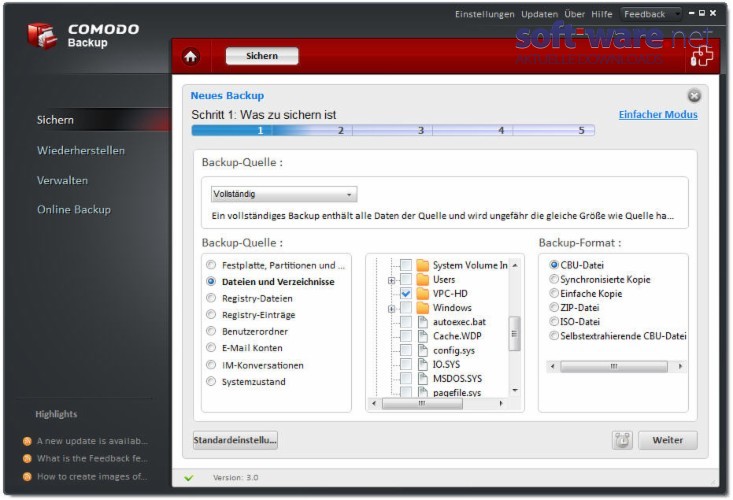Click the Users folder icon
Viewport: 733px width, 500px height.
click(423, 279)
